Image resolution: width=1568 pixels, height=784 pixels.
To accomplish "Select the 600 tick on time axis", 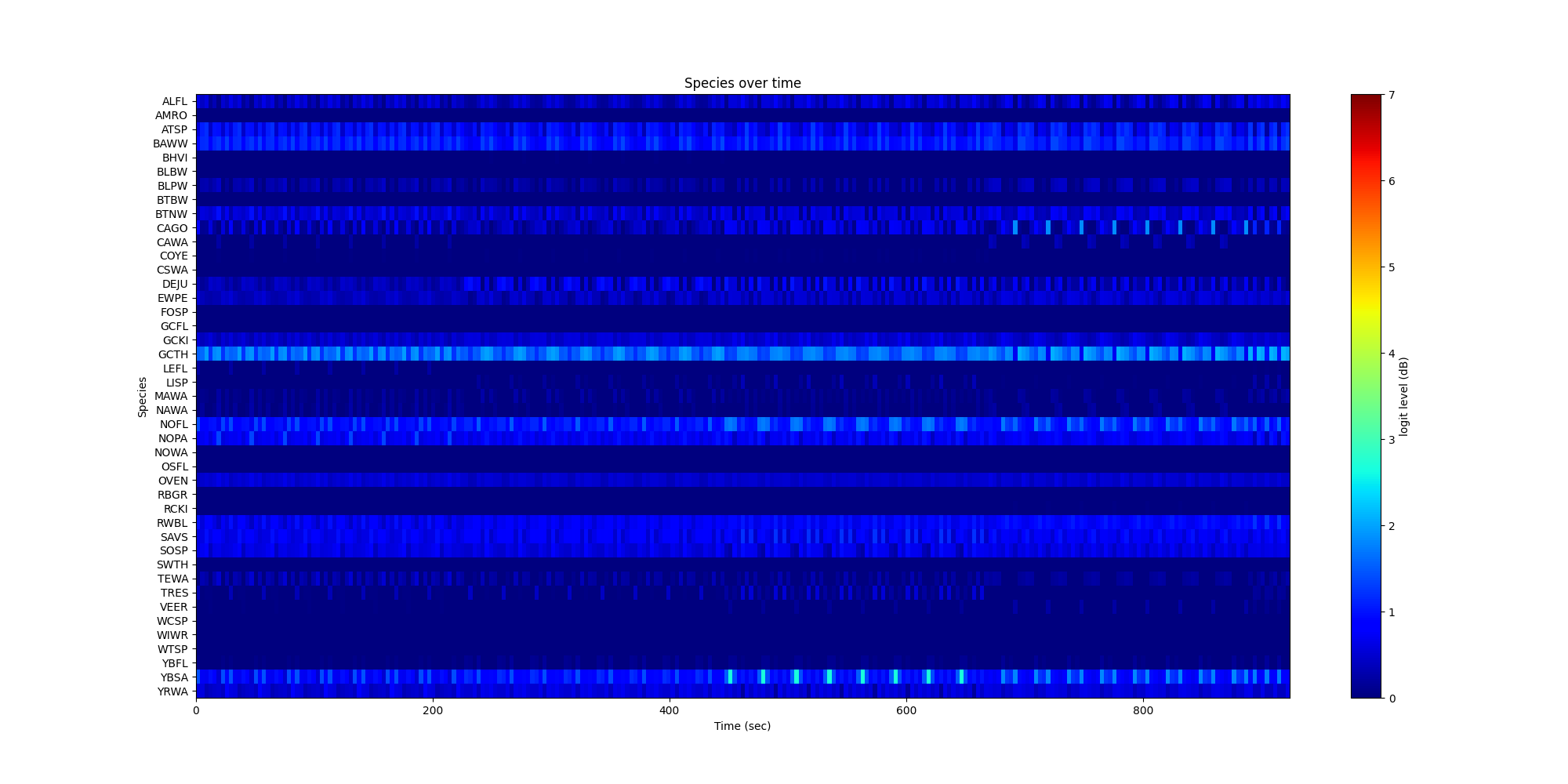I will pyautogui.click(x=906, y=710).
